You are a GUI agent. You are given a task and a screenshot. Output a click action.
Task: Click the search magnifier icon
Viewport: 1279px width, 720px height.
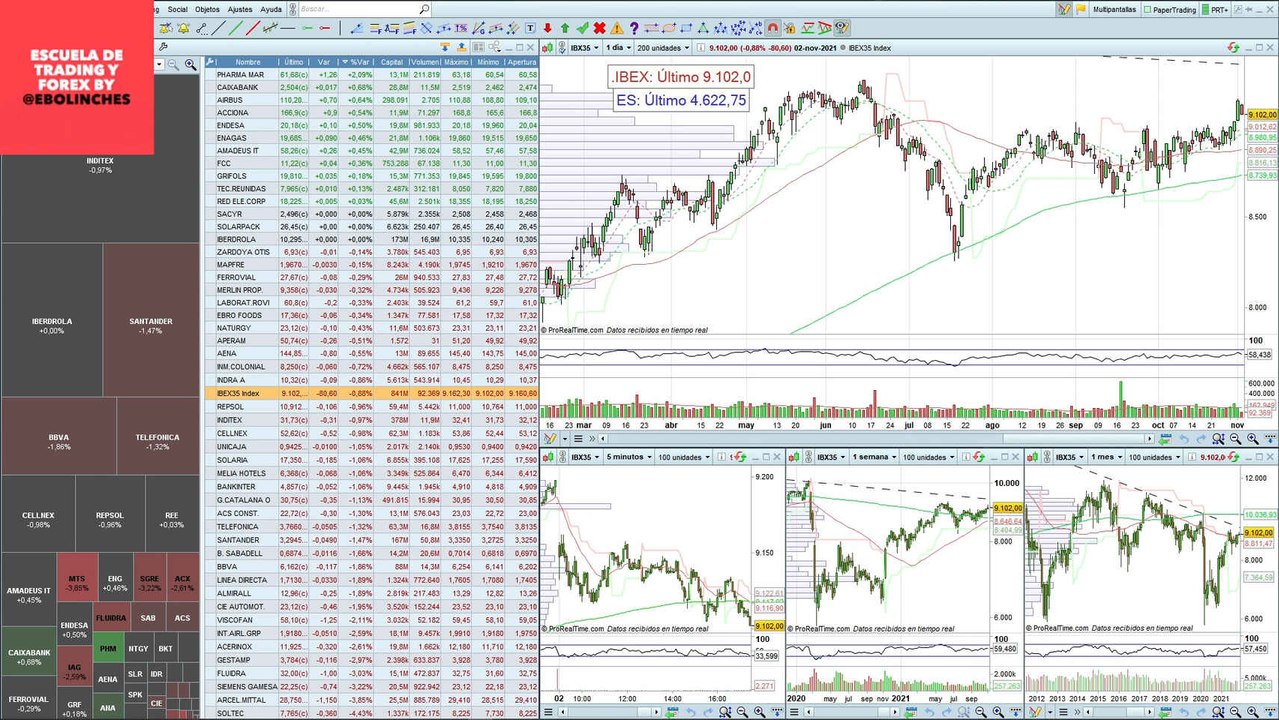pos(424,9)
